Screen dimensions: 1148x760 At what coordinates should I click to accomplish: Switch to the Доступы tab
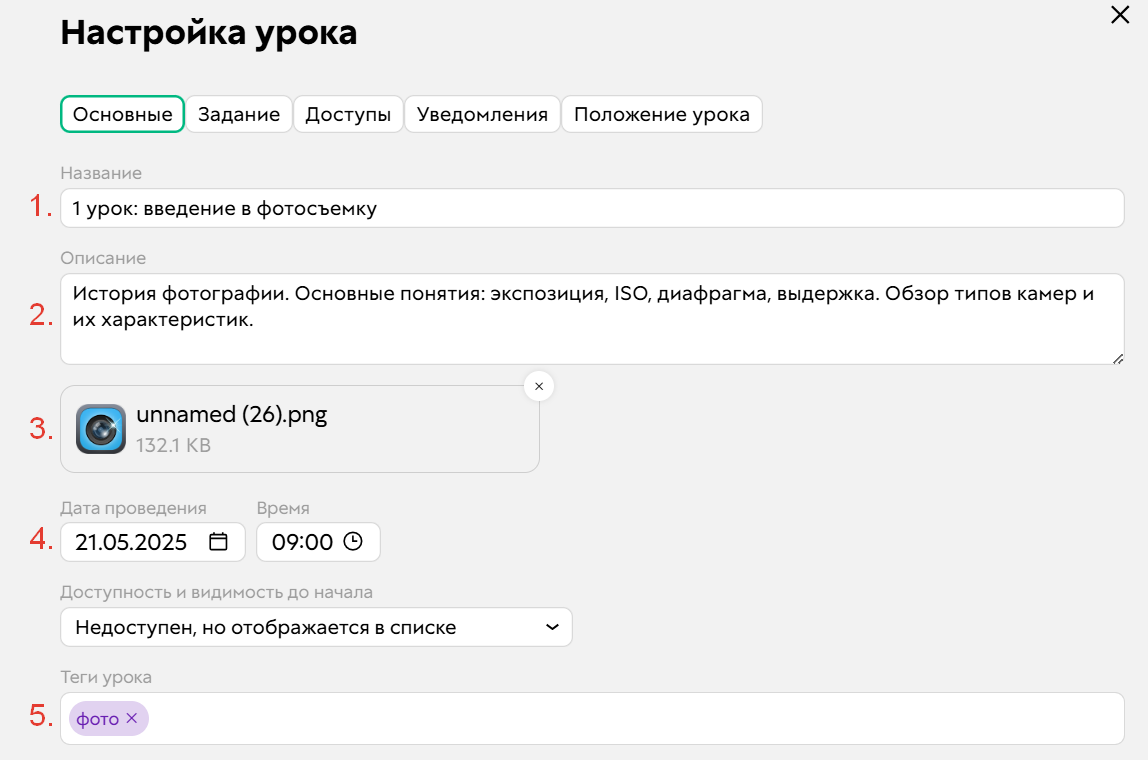pos(348,114)
